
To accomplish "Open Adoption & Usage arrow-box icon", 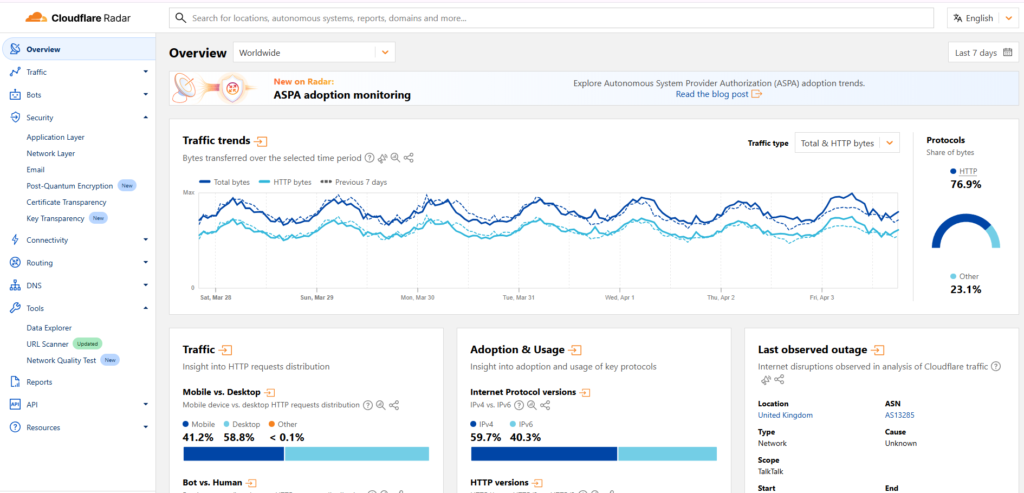I will pos(575,350).
